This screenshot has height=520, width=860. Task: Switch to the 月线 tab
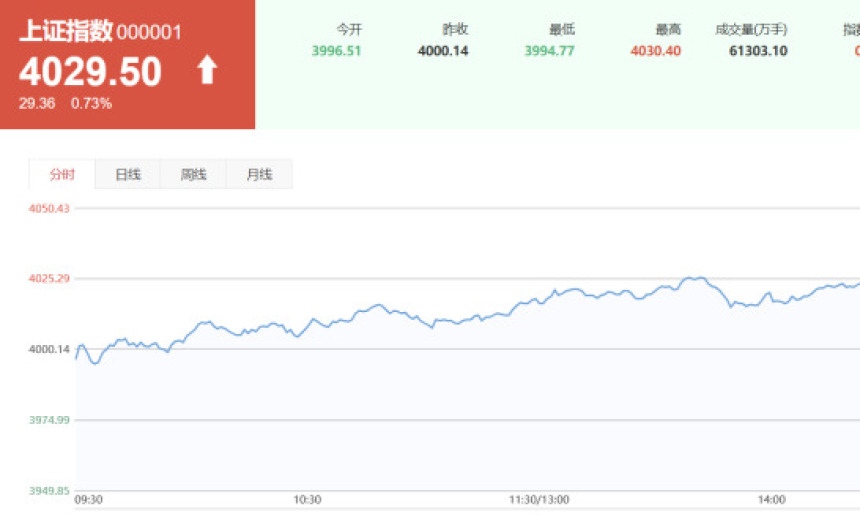point(259,175)
